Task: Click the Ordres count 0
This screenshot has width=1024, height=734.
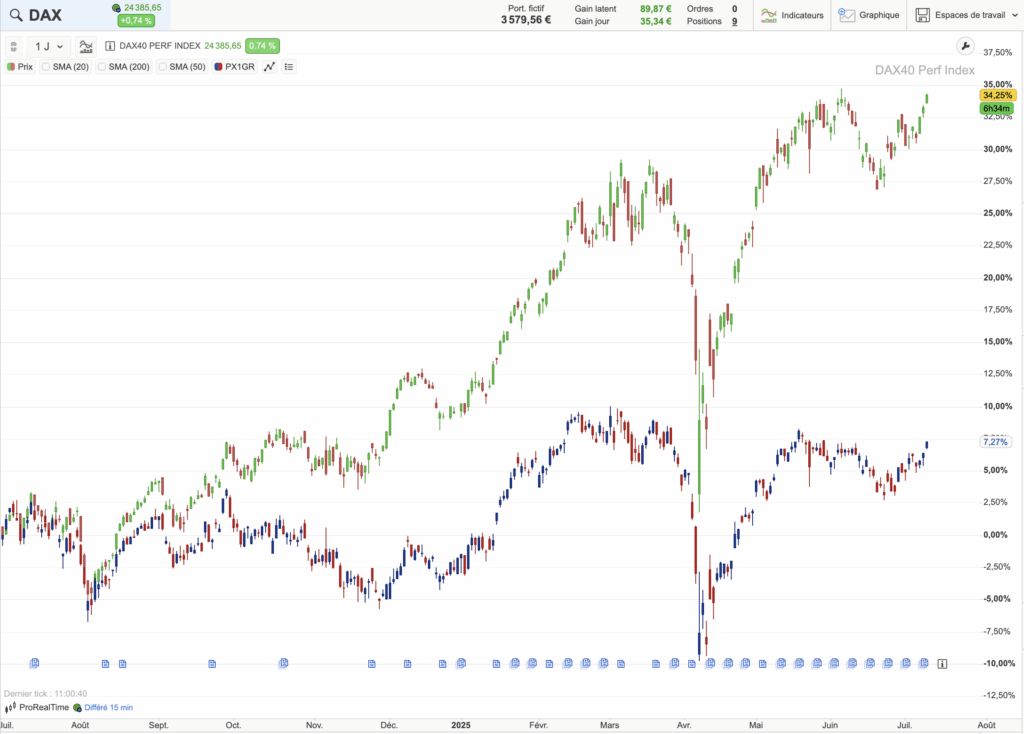Action: click(x=735, y=8)
